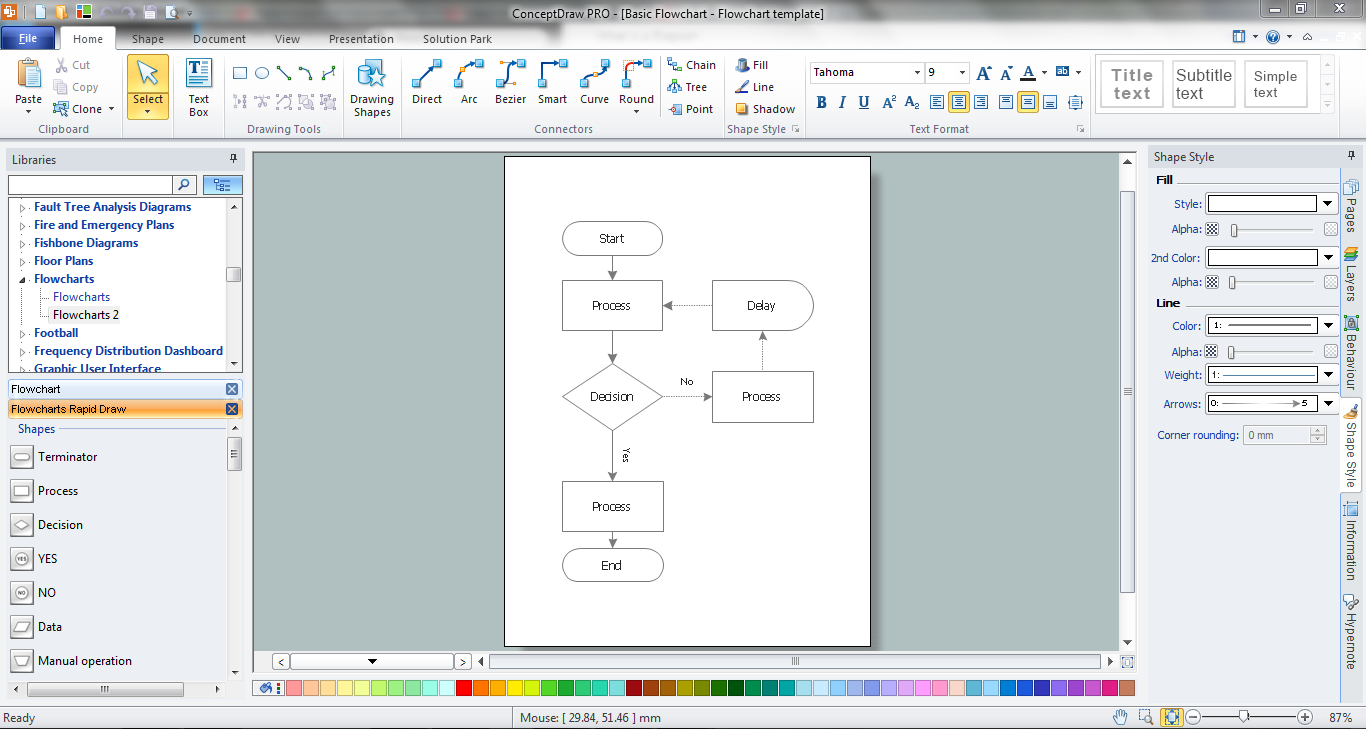Expand the Fault Tree Analysis Diagrams library
The height and width of the screenshot is (729, 1366).
23,208
